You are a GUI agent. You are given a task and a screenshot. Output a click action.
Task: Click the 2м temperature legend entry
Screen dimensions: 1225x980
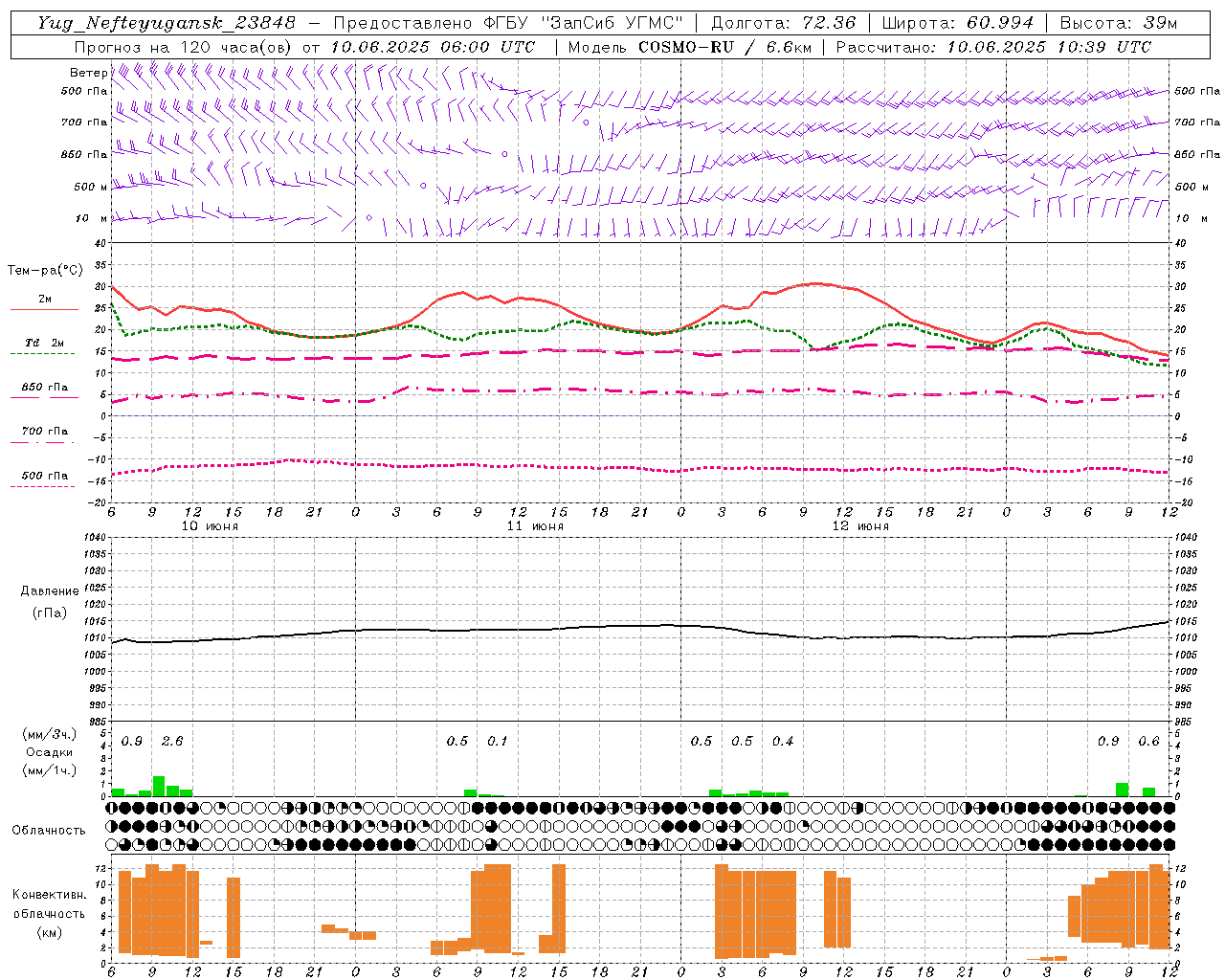45,300
